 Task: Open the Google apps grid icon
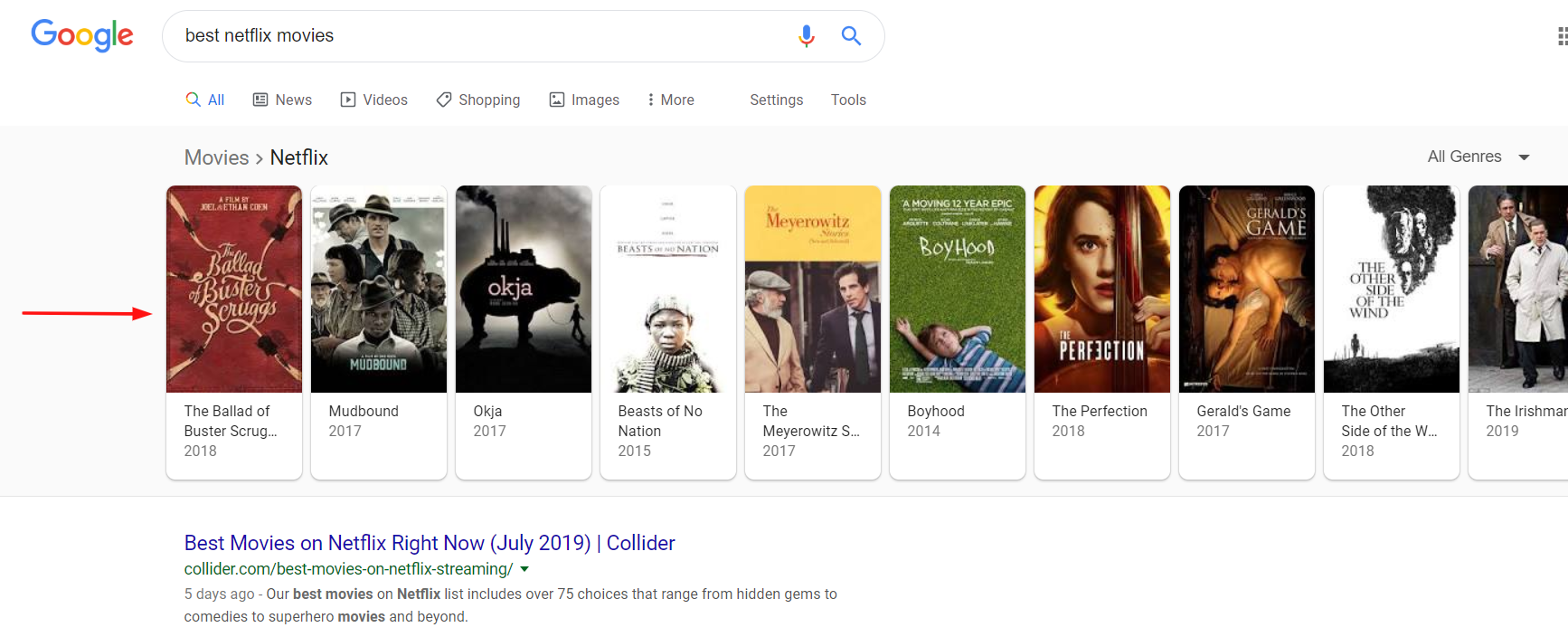[1561, 36]
